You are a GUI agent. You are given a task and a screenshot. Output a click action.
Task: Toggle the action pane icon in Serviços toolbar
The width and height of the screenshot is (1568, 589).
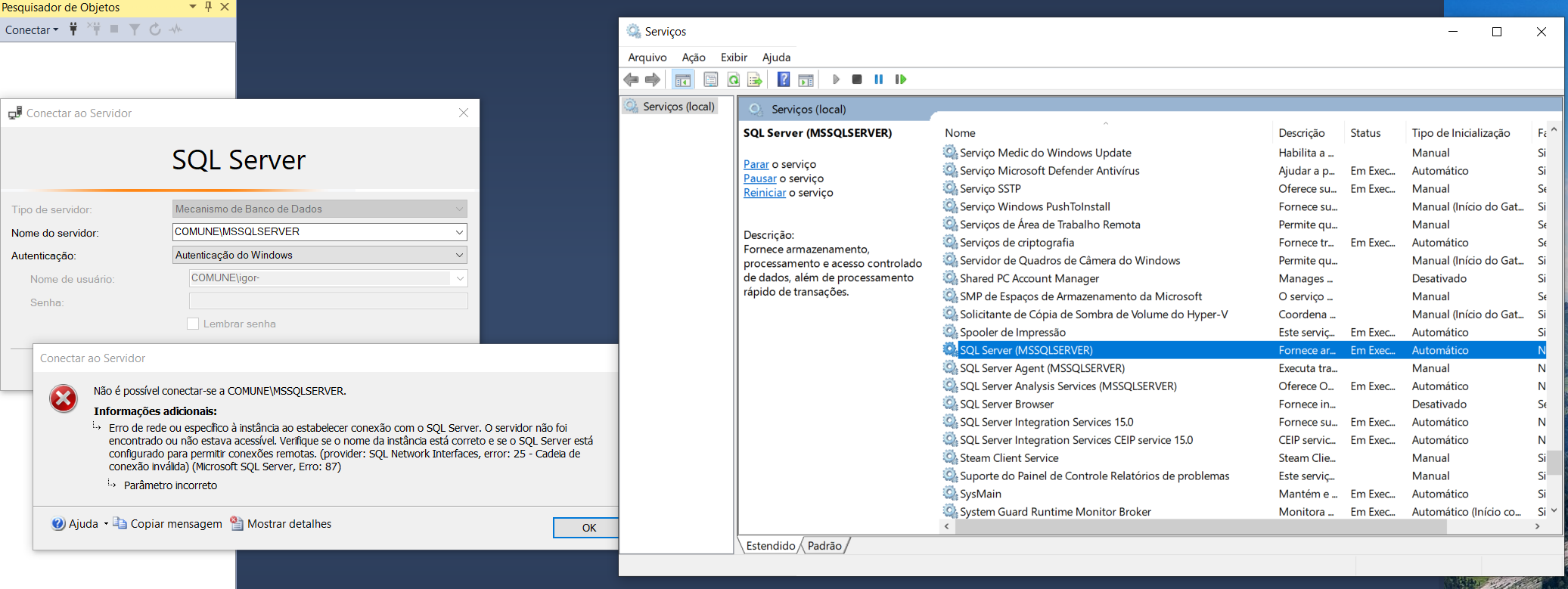806,79
